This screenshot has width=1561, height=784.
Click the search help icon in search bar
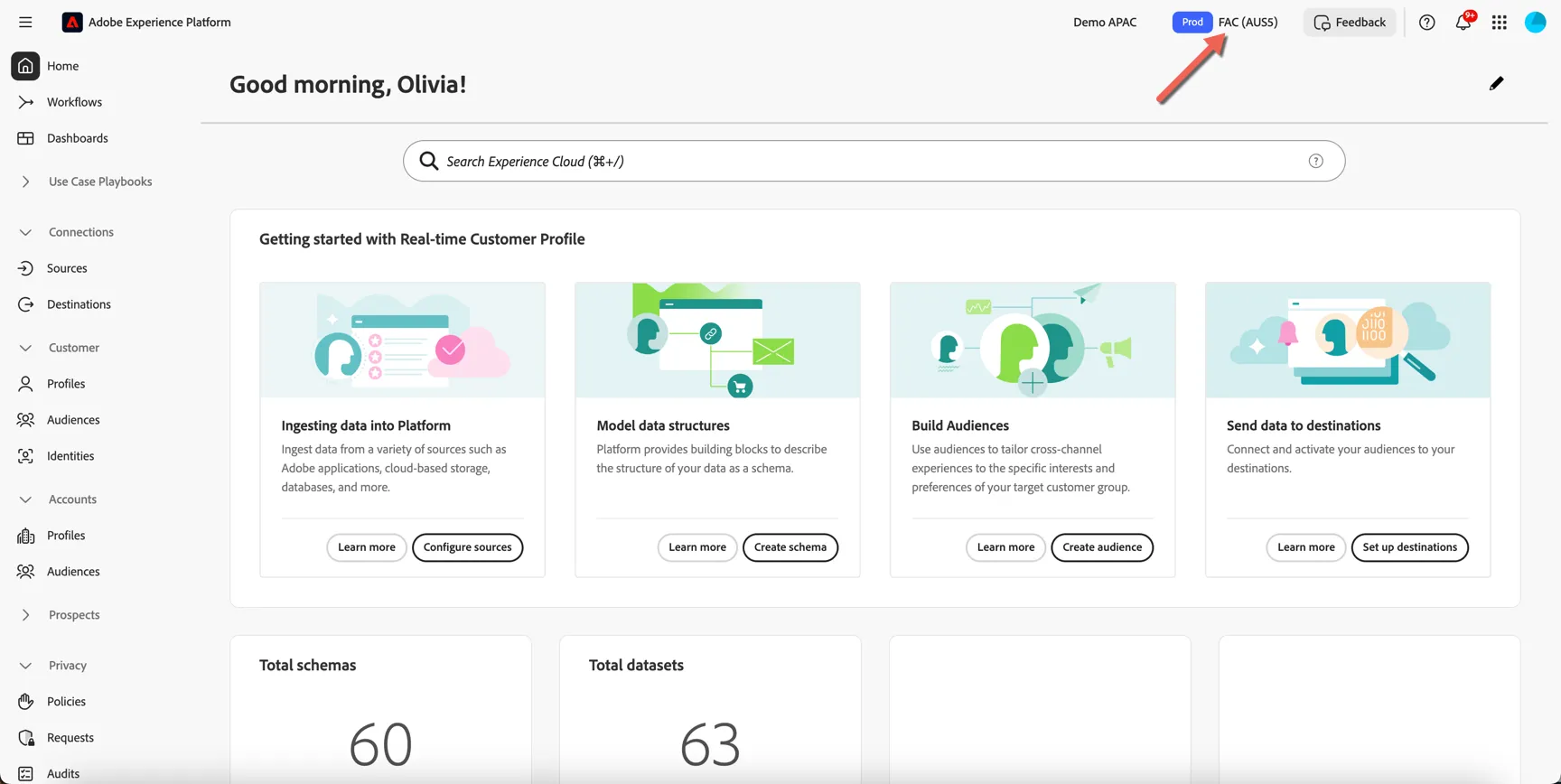click(1315, 161)
